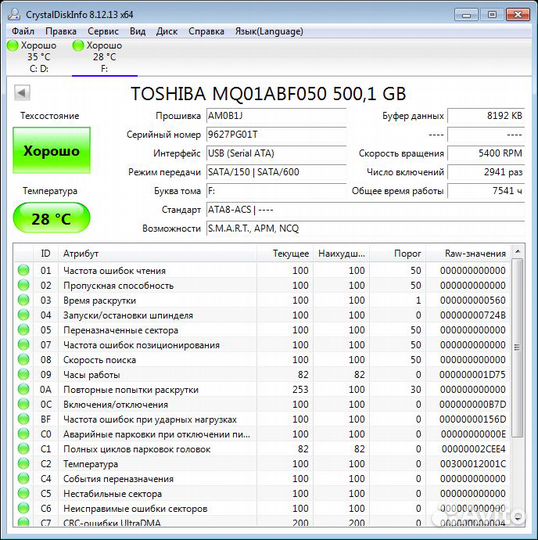Open the Вид menu

click(137, 31)
